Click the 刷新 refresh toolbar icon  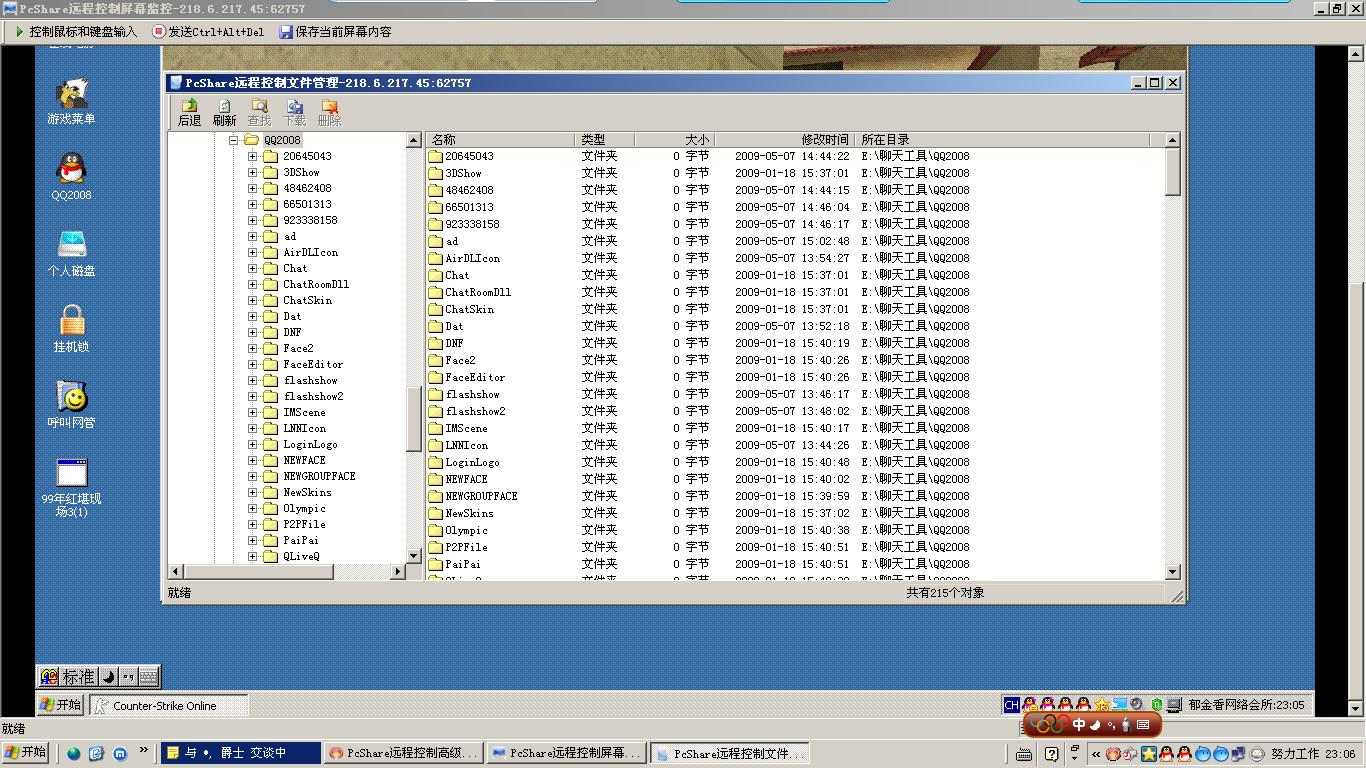click(x=224, y=112)
